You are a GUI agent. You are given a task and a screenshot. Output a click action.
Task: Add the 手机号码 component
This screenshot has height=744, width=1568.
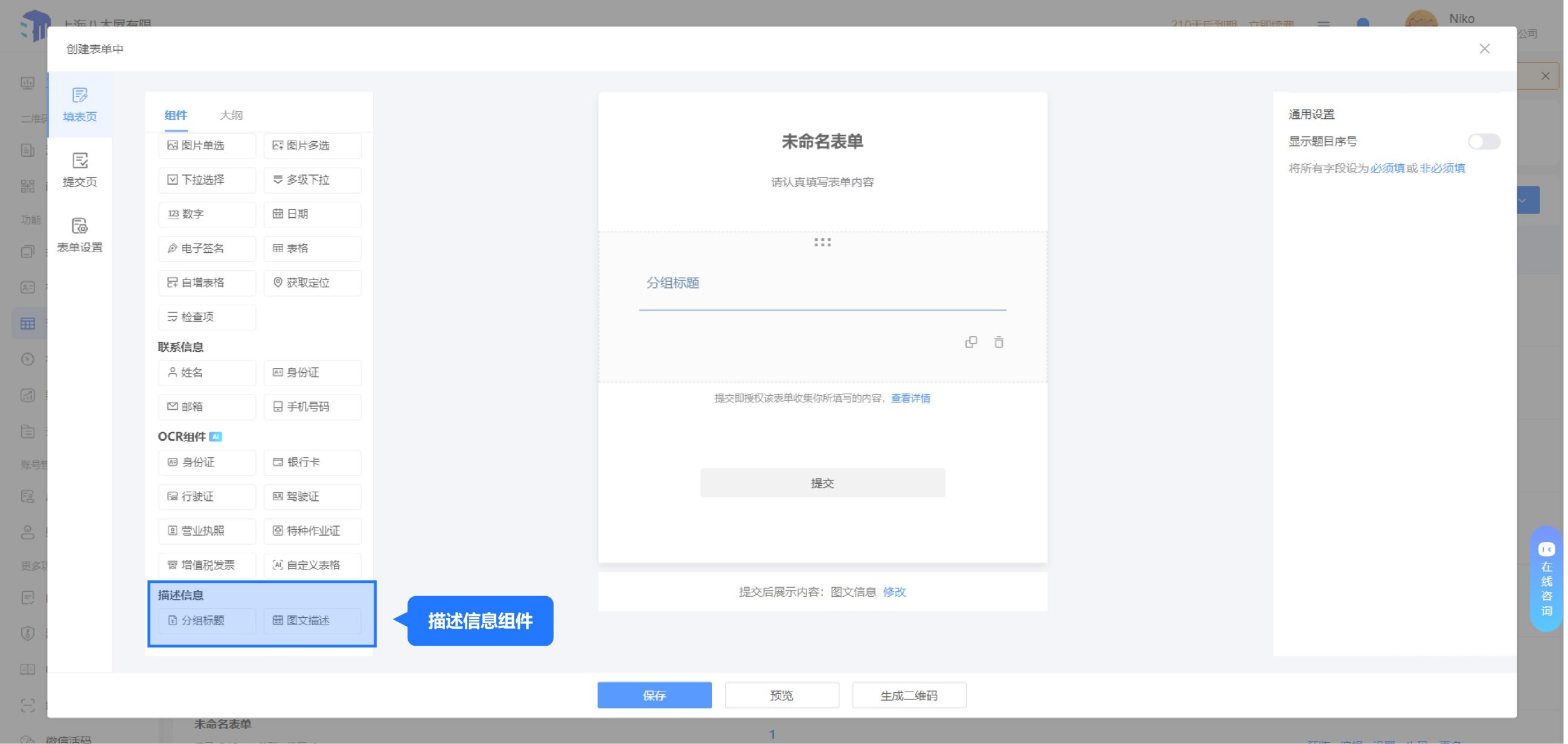[313, 406]
